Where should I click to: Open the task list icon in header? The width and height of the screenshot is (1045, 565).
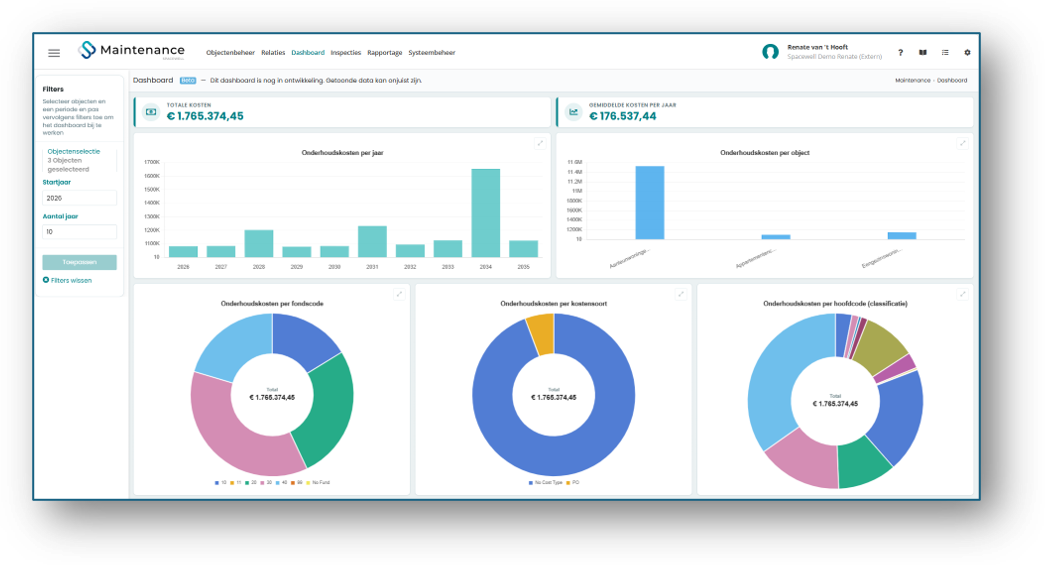tap(945, 53)
